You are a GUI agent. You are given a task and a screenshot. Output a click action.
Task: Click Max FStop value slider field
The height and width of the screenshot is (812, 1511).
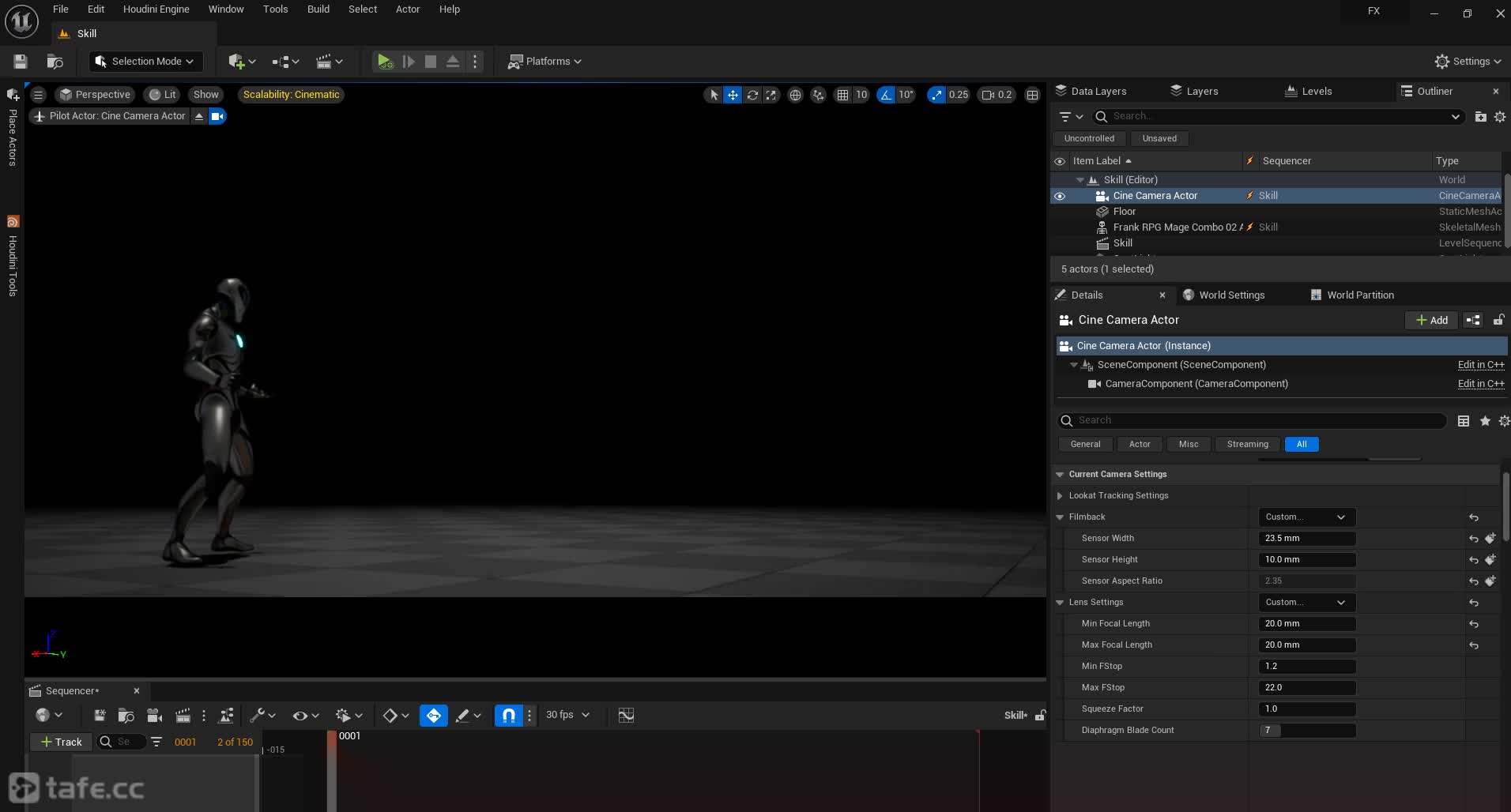[1306, 688]
